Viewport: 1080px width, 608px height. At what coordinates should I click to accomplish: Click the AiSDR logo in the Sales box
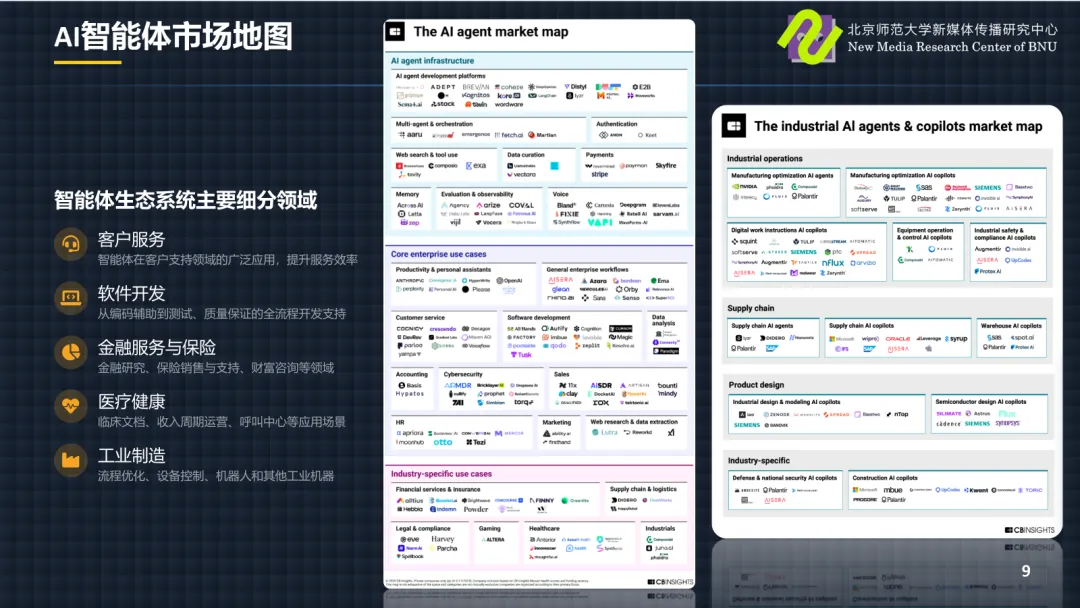(601, 386)
